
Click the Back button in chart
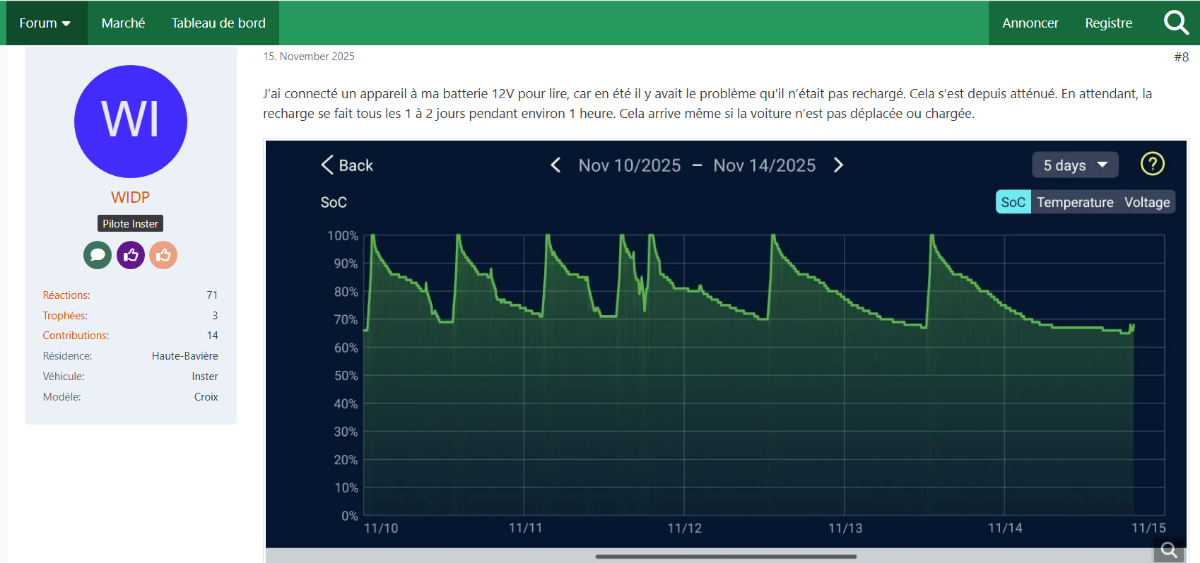[346, 165]
